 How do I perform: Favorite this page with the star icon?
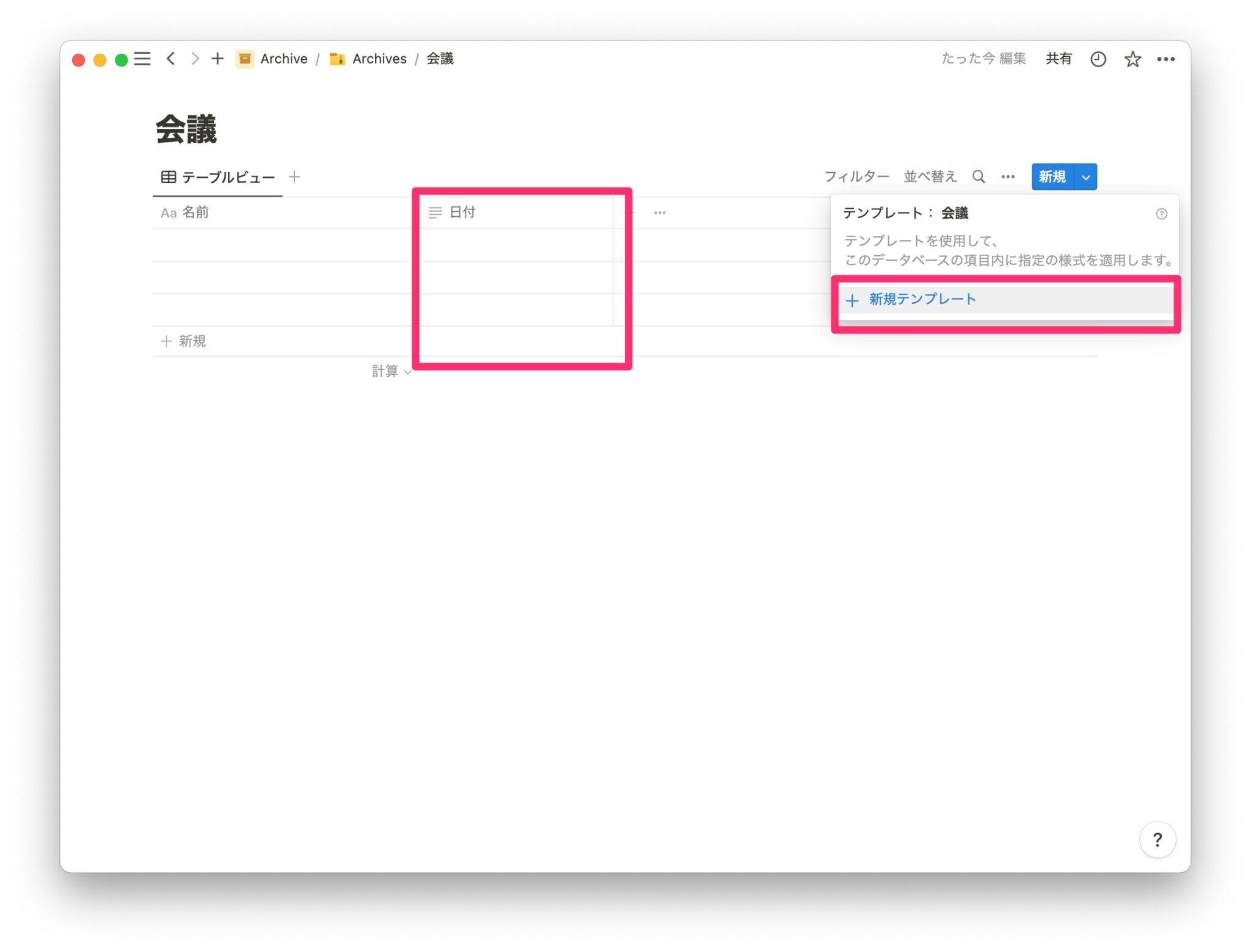tap(1132, 59)
